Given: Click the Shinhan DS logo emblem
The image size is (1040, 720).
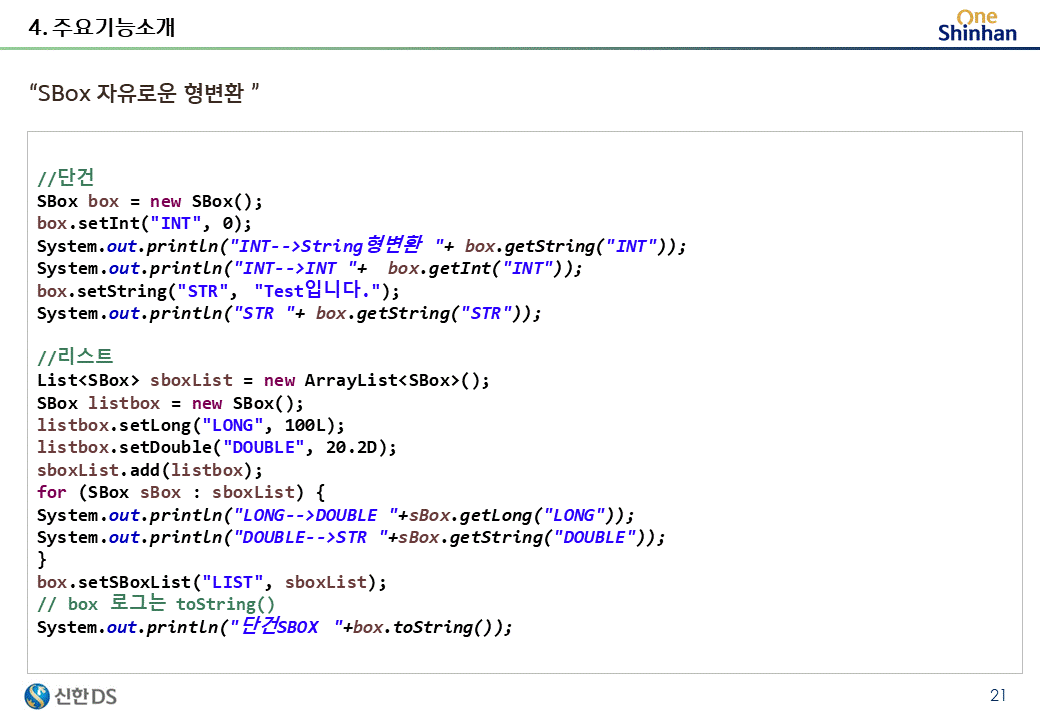Looking at the screenshot, I should (37, 696).
